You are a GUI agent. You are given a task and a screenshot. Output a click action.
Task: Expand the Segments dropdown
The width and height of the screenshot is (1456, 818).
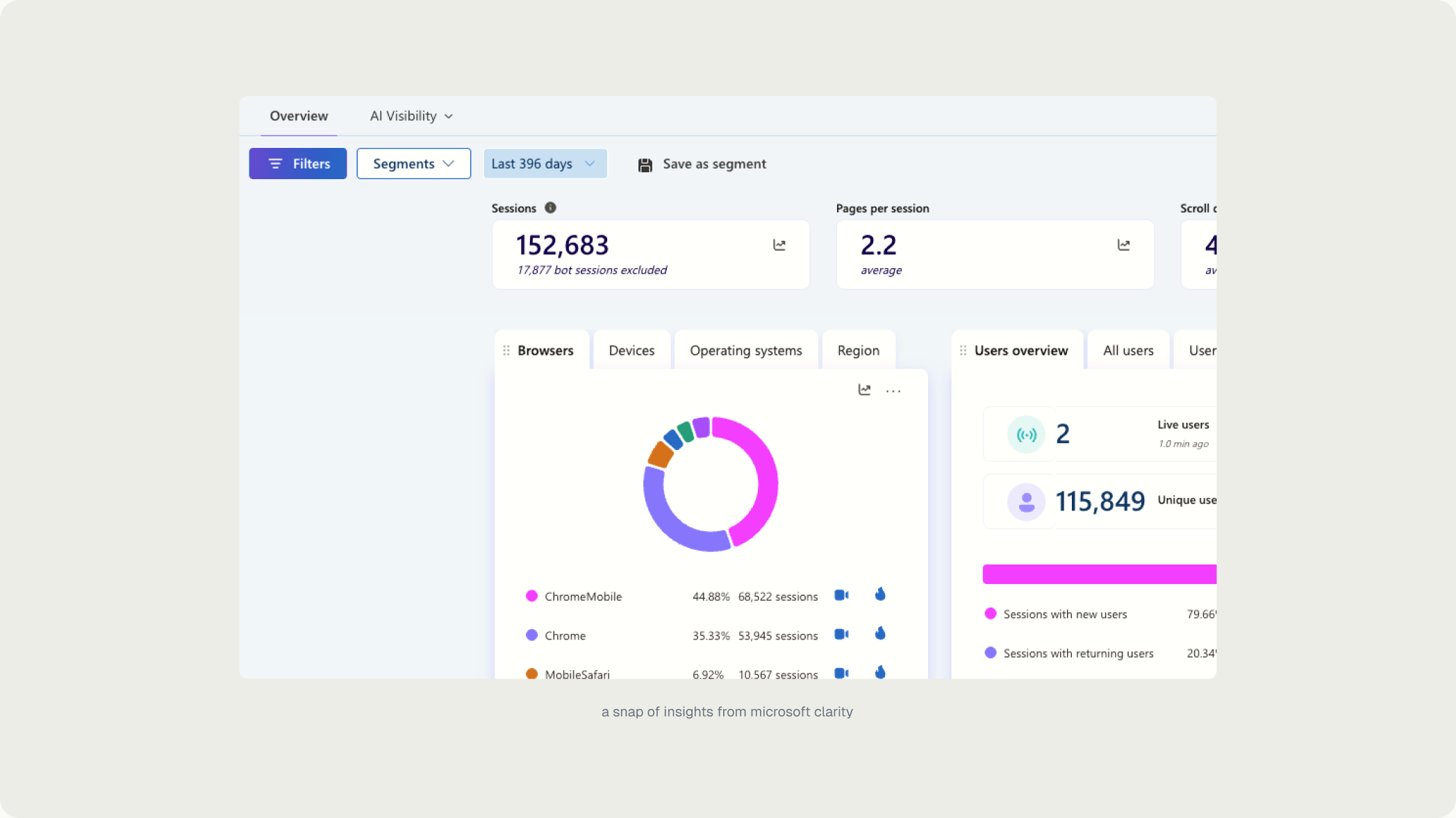tap(413, 164)
